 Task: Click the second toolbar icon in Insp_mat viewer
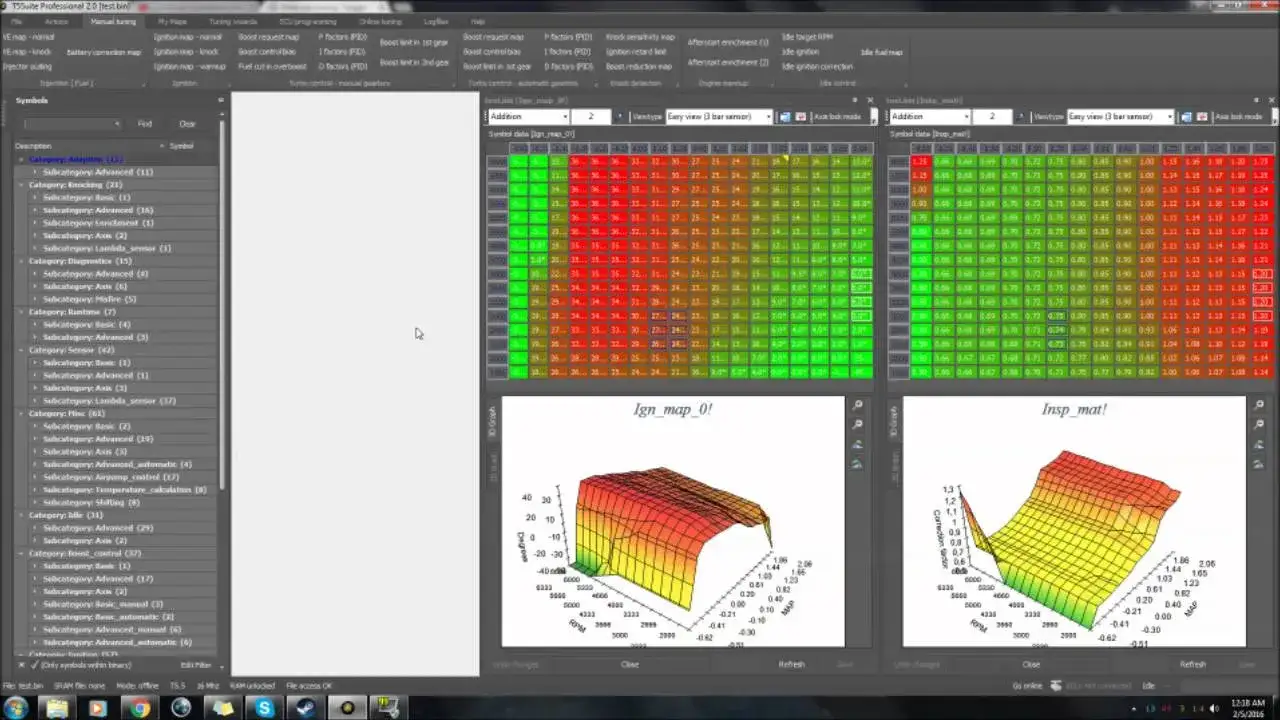click(x=1202, y=117)
